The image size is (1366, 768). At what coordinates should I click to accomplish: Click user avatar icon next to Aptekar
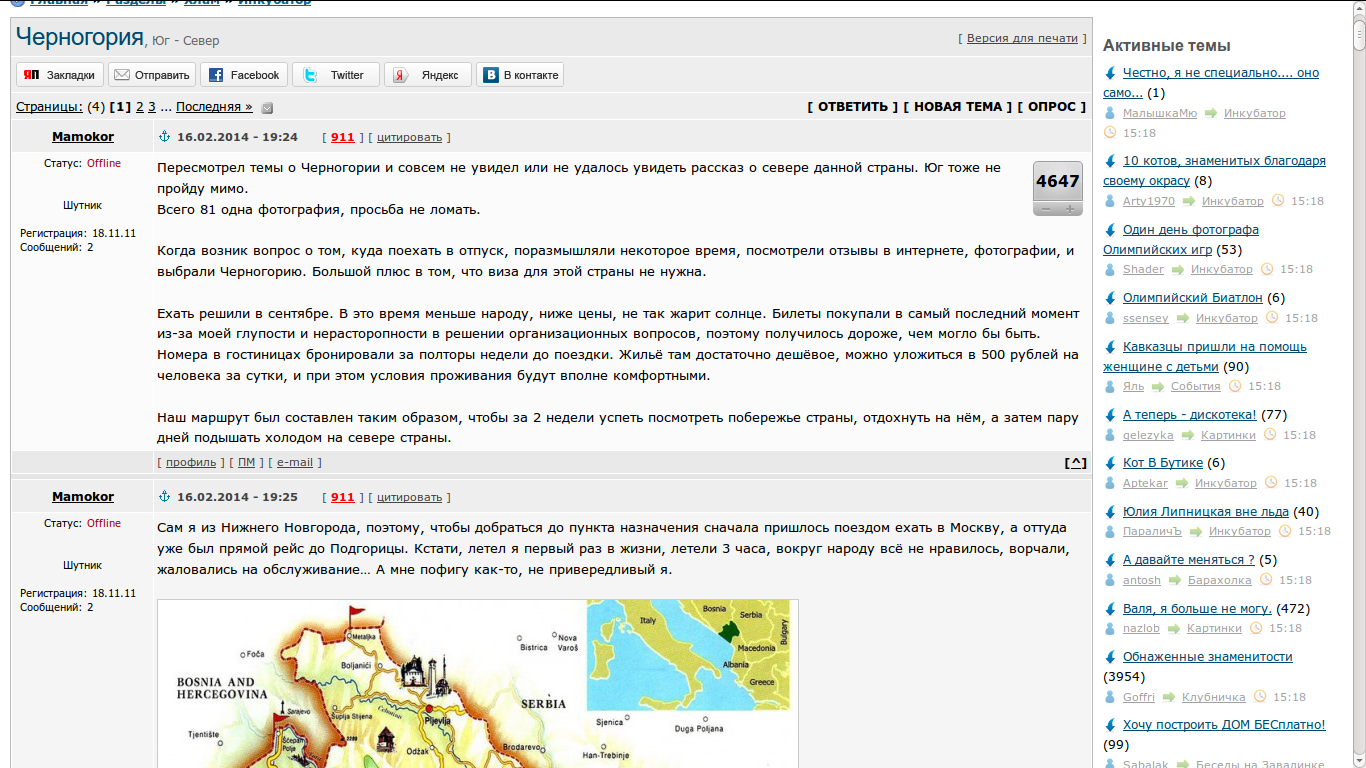pyautogui.click(x=1109, y=483)
